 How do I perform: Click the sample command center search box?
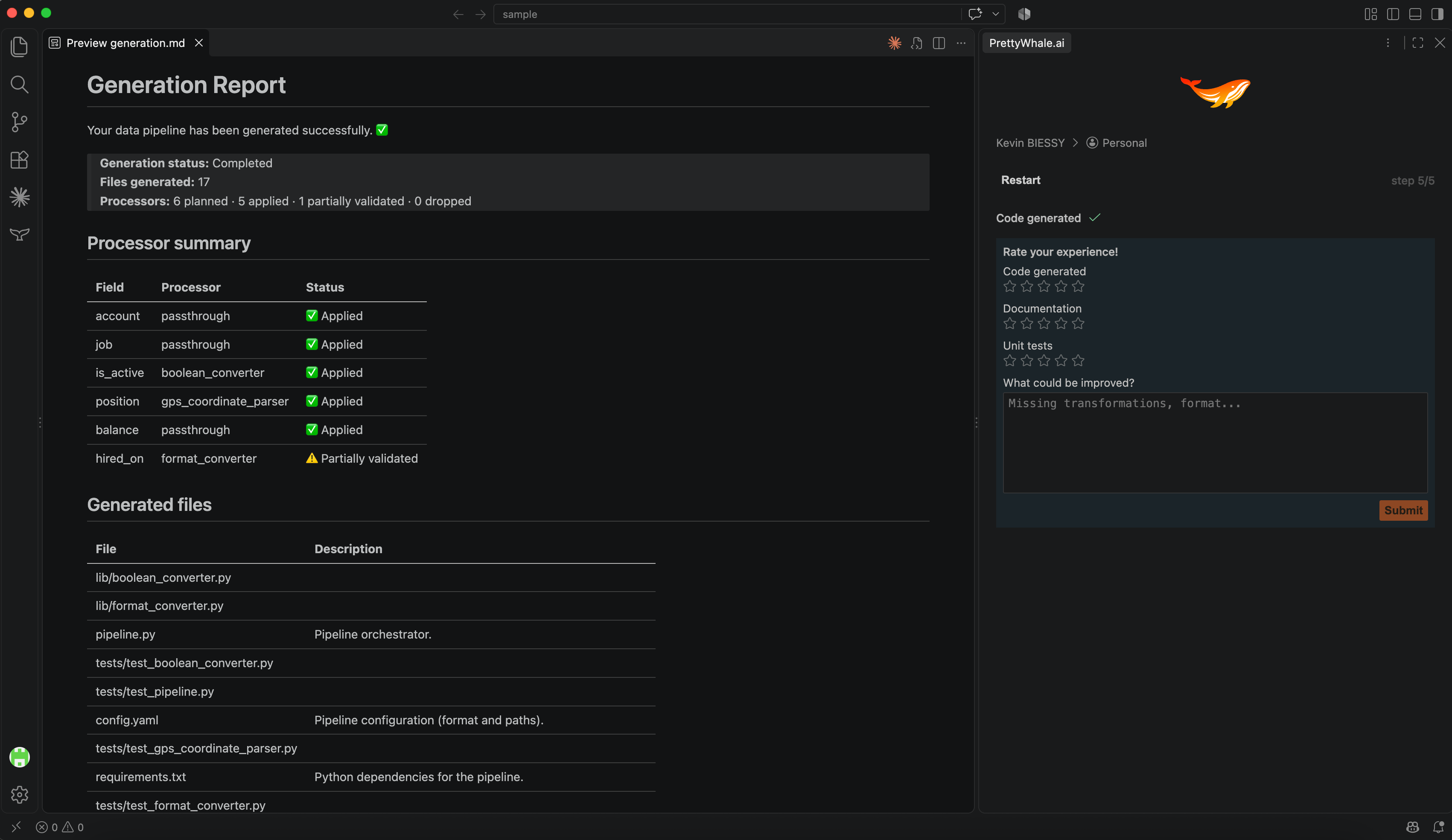tap(727, 15)
